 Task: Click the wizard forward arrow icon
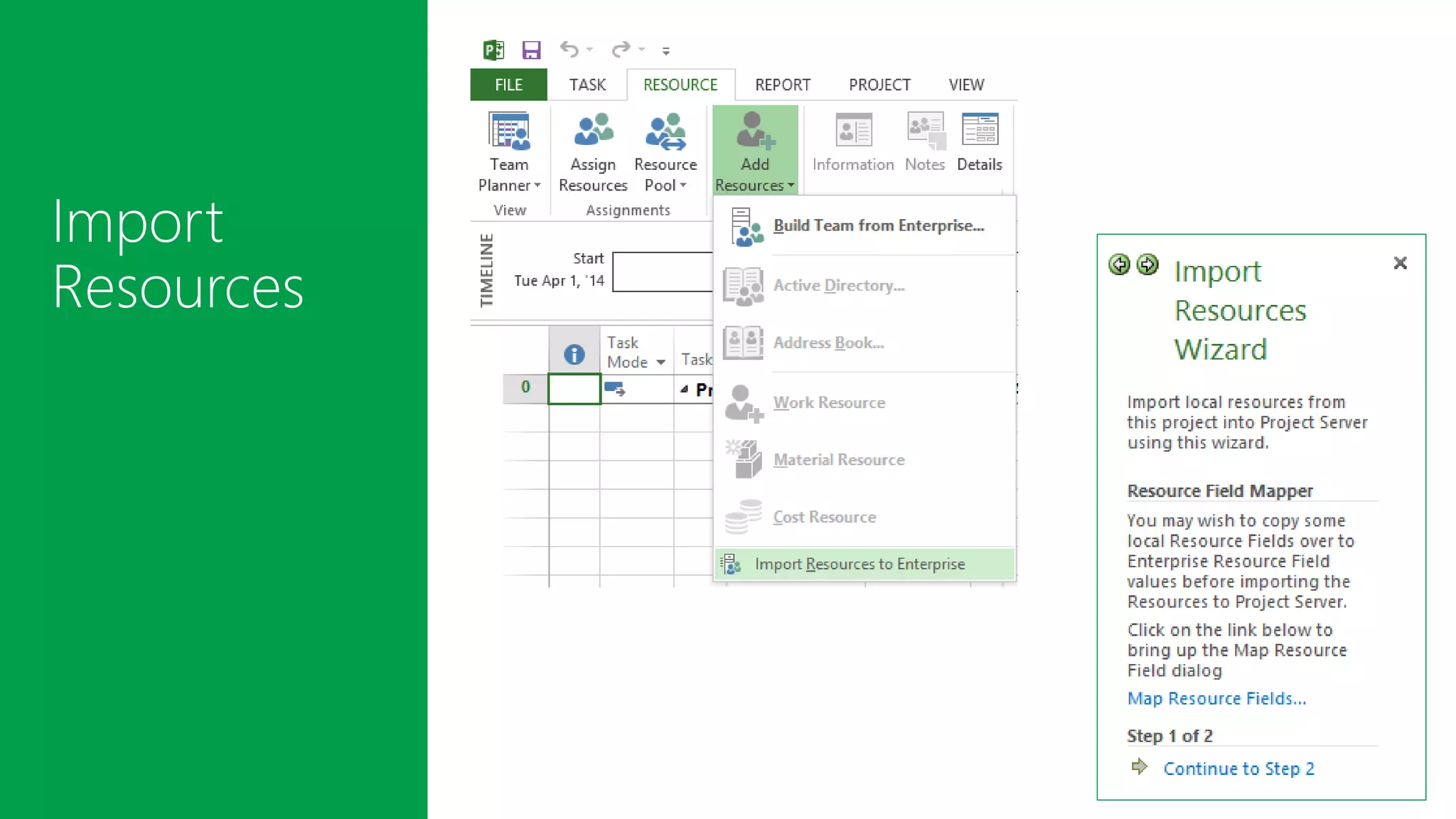coord(1147,264)
